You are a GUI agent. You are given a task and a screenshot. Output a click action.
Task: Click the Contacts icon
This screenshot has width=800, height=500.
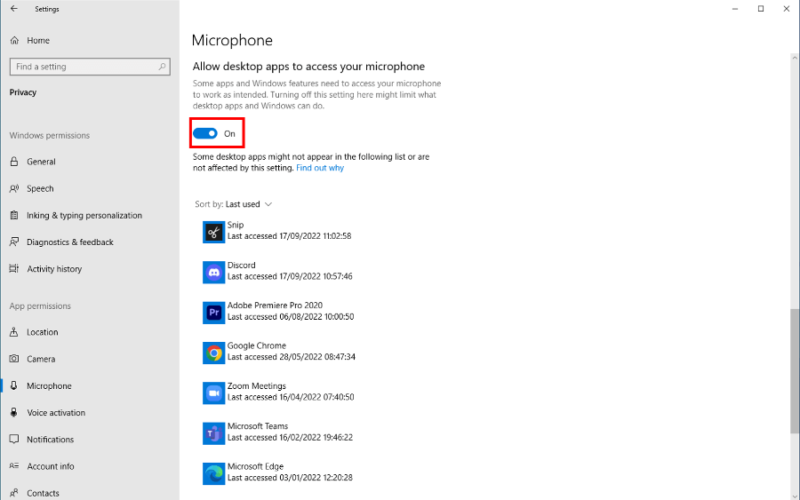(14, 492)
